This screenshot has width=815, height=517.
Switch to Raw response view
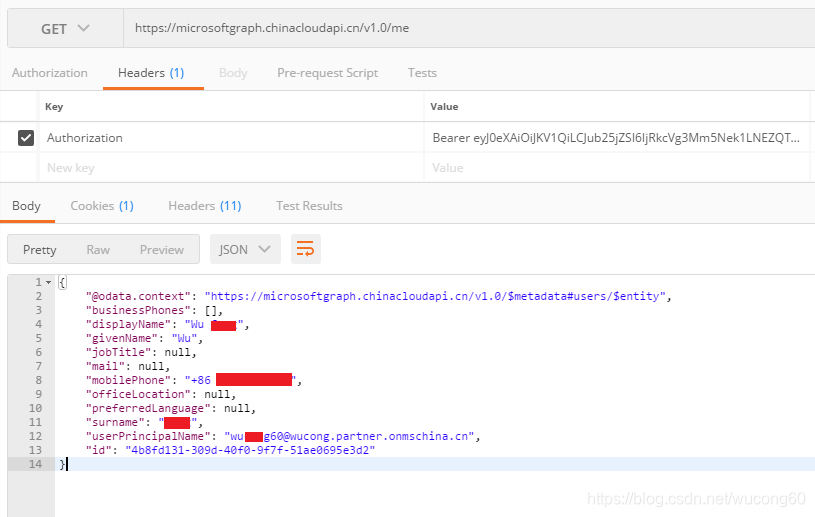(98, 250)
